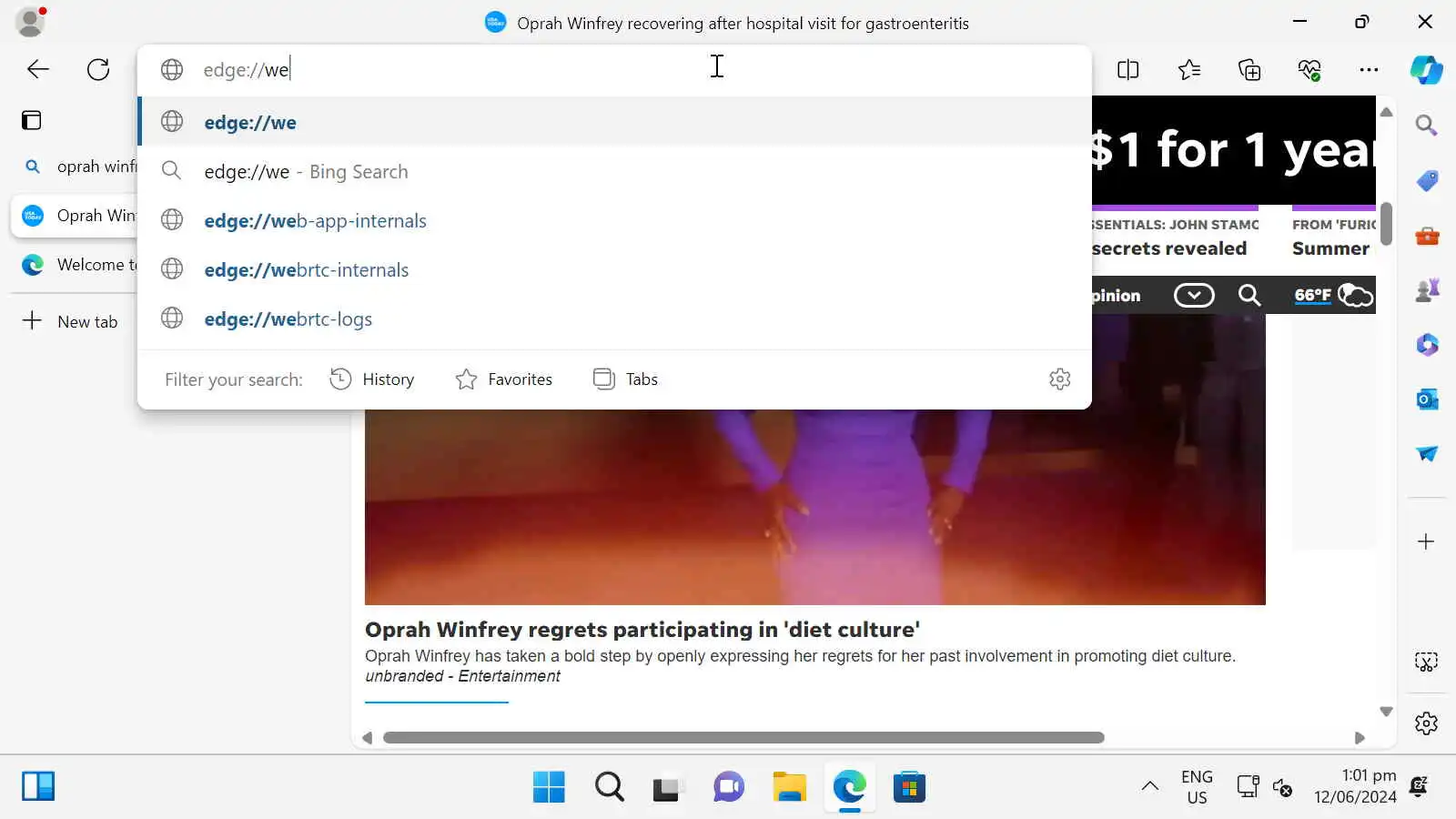Click the horizontal scrollbar thumb
Screen dimensions: 1456x819
click(x=743, y=738)
